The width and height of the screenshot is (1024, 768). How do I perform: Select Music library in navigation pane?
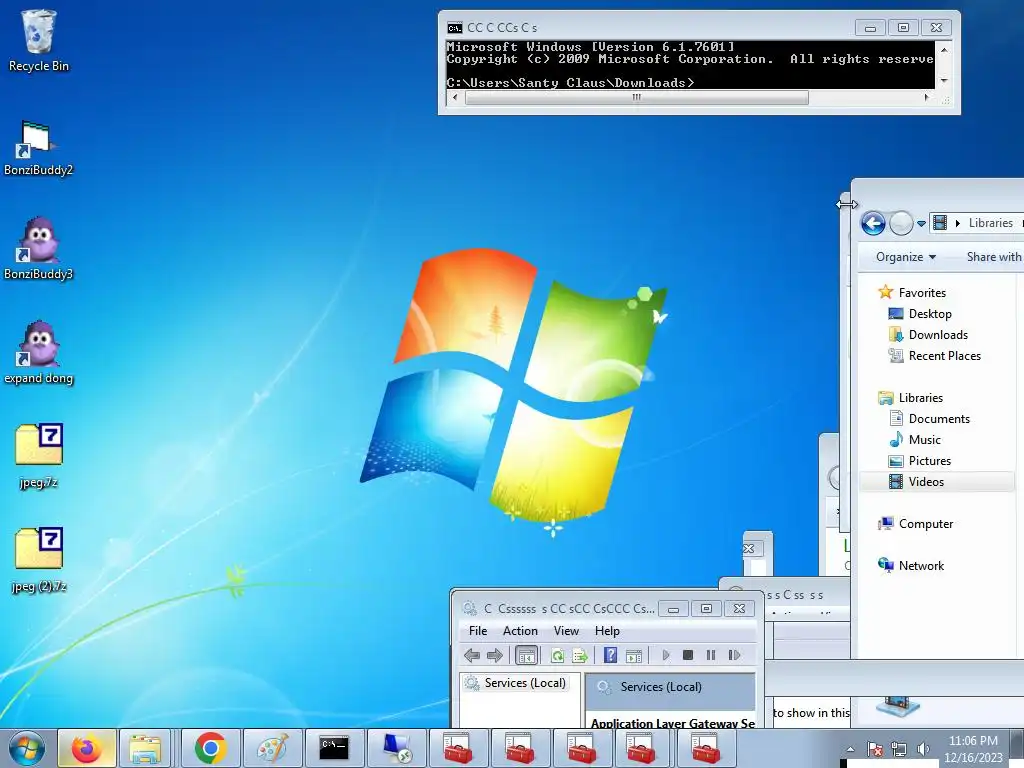pyautogui.click(x=914, y=440)
